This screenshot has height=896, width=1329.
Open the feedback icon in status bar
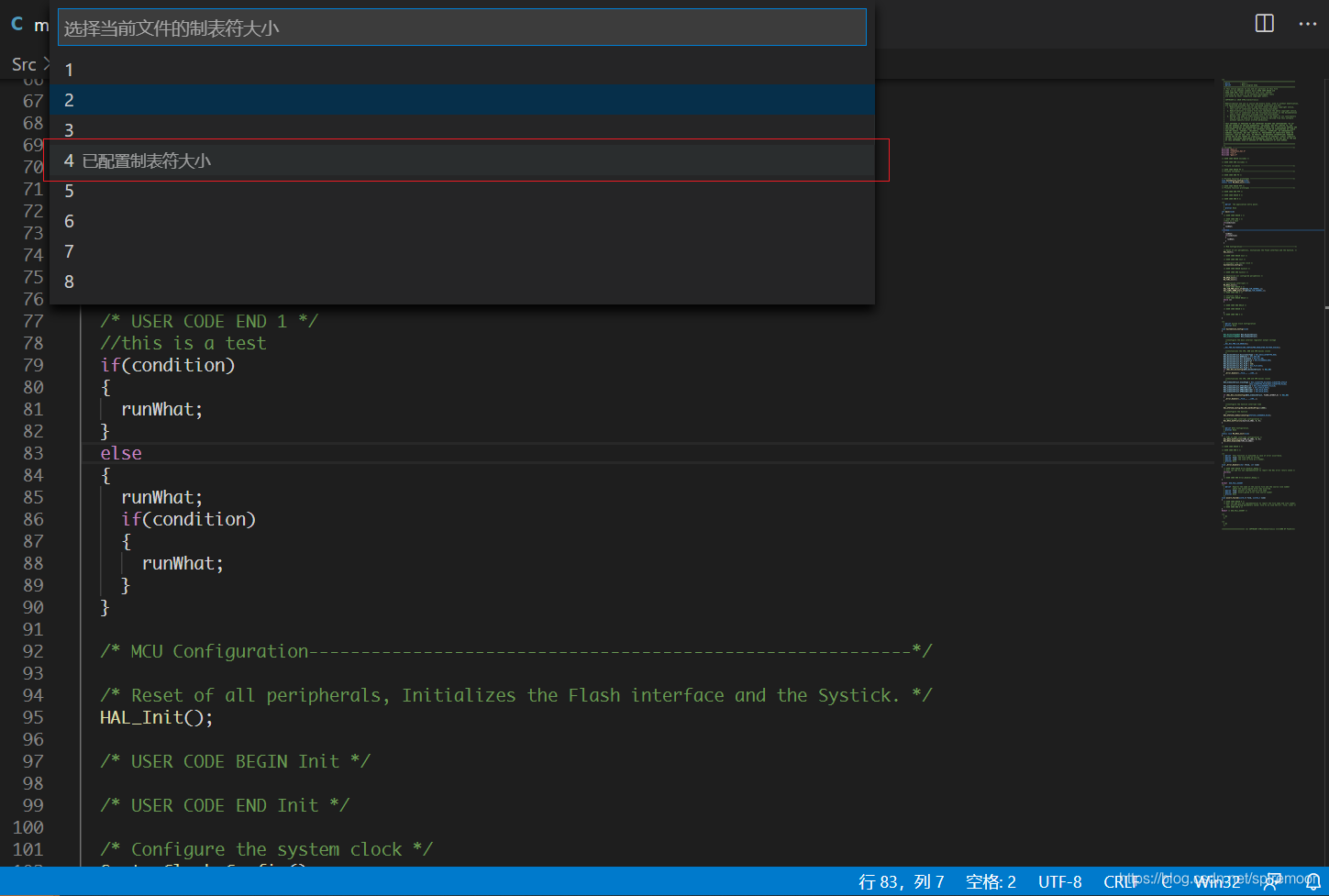coord(1271,881)
